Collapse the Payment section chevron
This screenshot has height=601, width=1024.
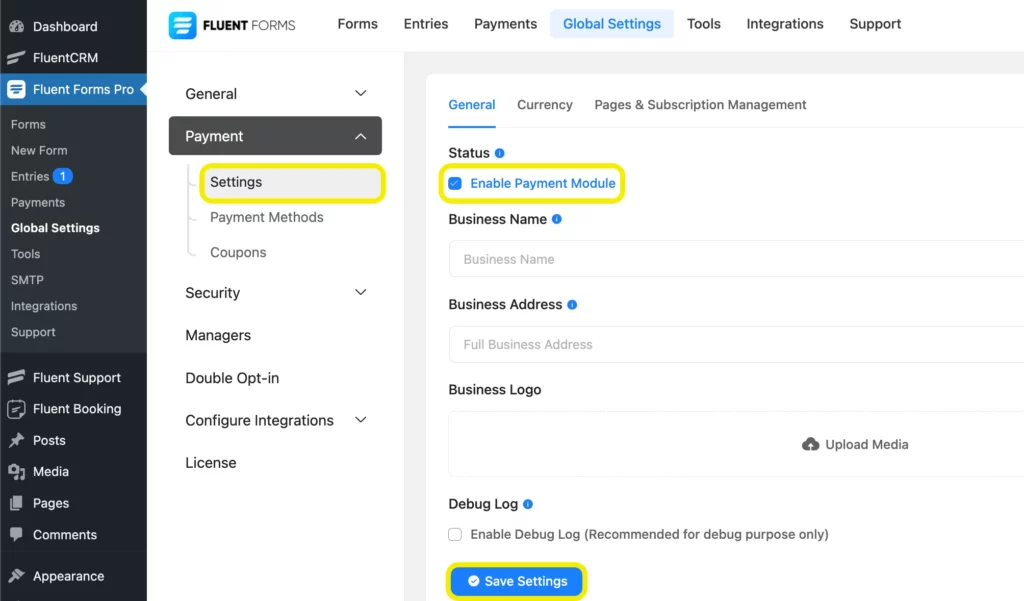(x=360, y=136)
